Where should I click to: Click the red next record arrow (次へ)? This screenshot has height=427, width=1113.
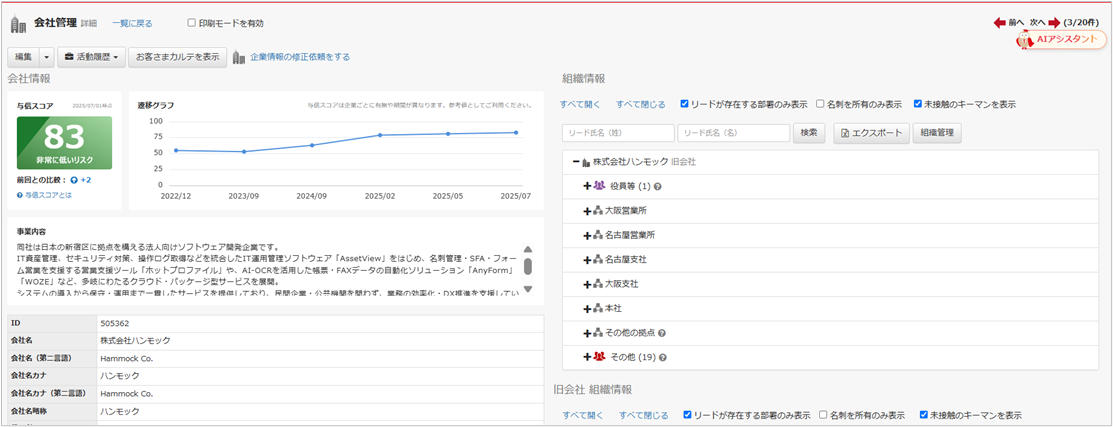pyautogui.click(x=1053, y=22)
